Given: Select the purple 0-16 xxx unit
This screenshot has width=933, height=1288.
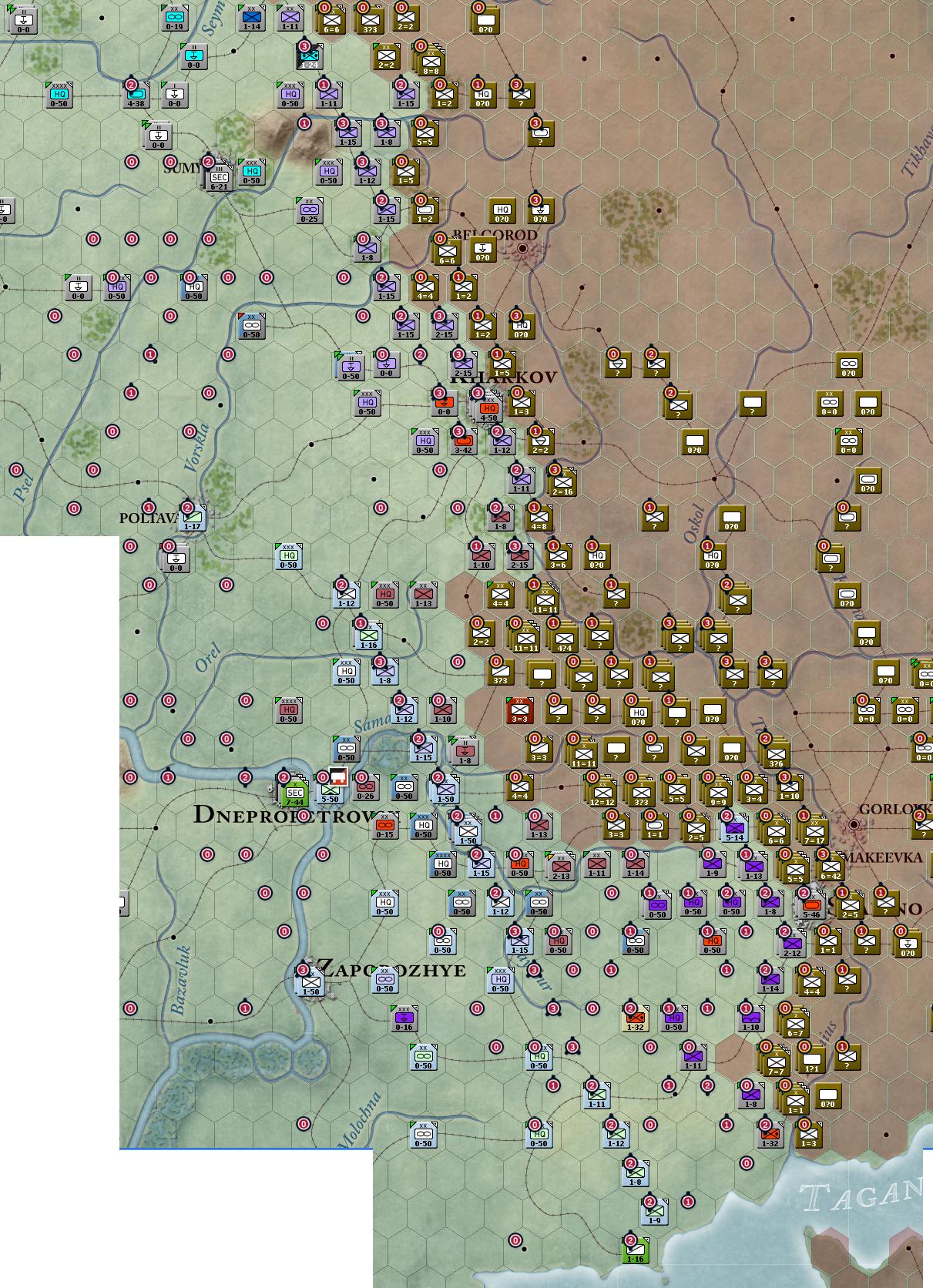Looking at the screenshot, I should [x=404, y=1019].
